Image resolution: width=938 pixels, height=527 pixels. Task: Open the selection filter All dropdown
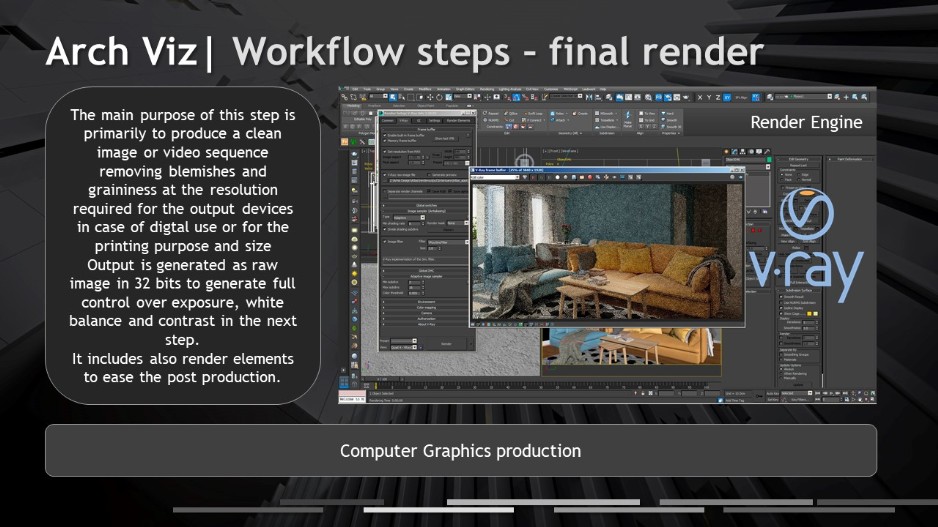tap(378, 96)
